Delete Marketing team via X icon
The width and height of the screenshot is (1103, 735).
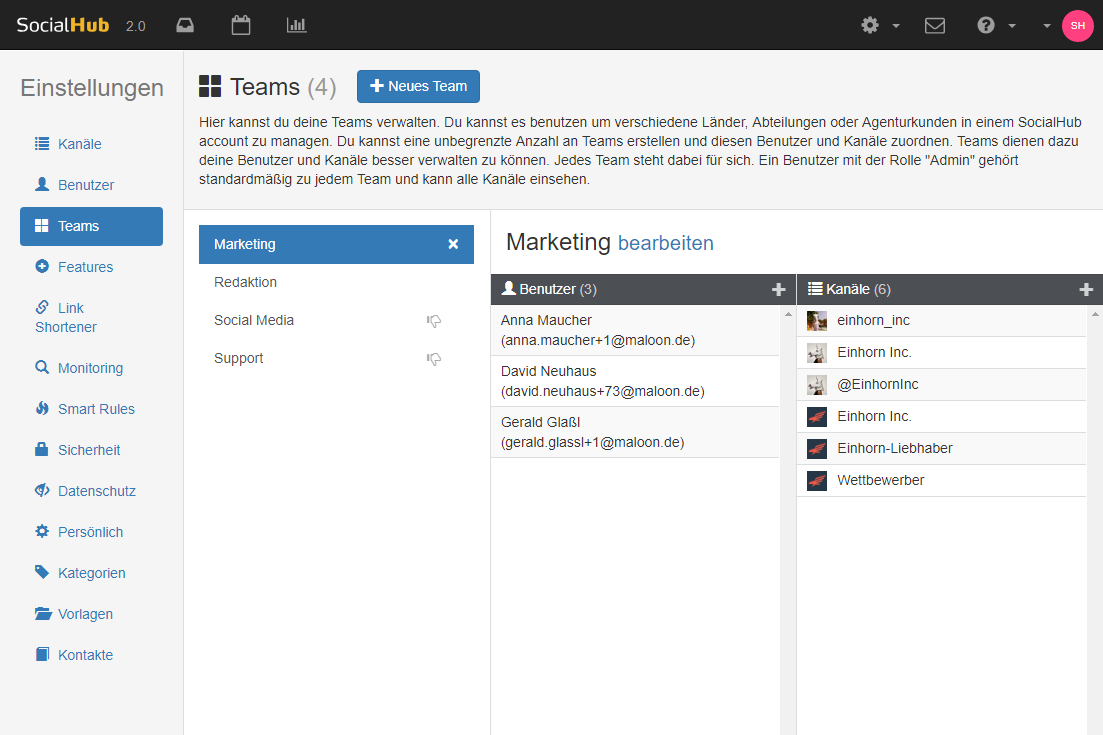(x=453, y=244)
